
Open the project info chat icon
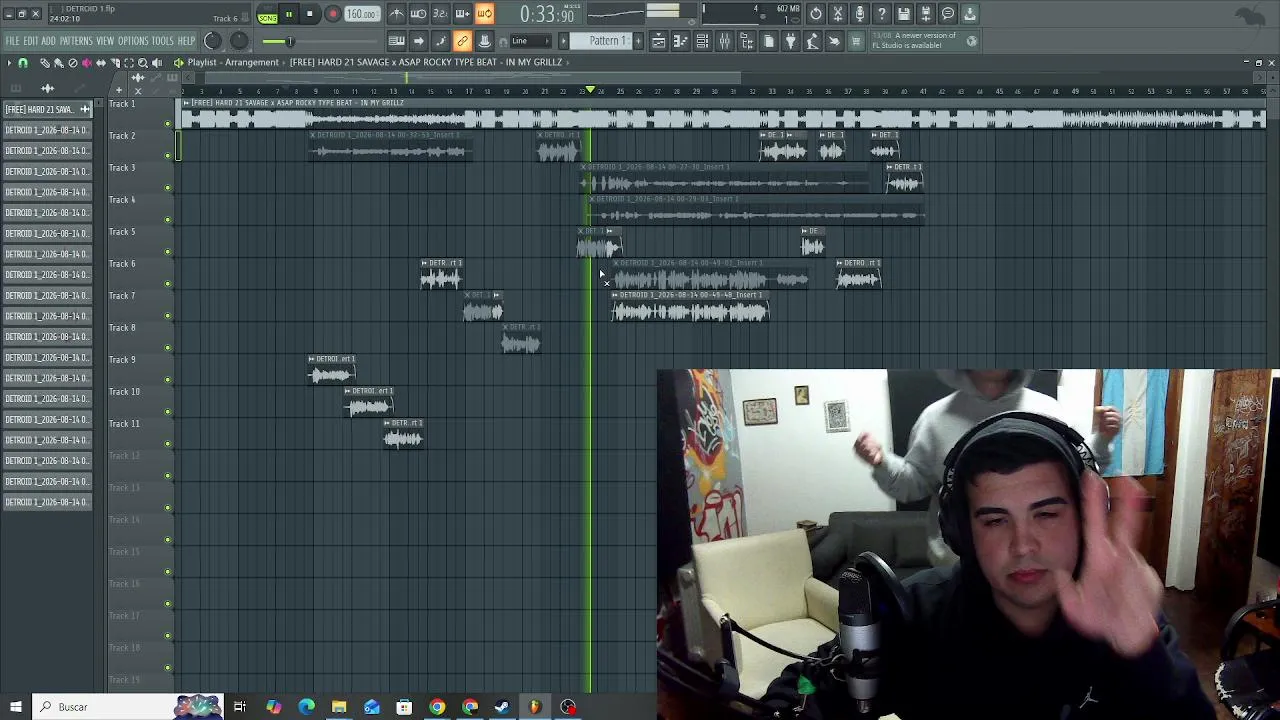point(948,14)
